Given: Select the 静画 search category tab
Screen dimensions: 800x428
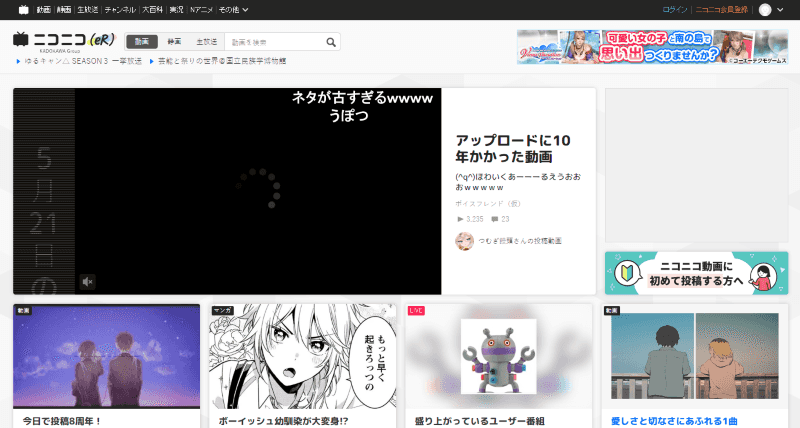Looking at the screenshot, I should pos(174,42).
